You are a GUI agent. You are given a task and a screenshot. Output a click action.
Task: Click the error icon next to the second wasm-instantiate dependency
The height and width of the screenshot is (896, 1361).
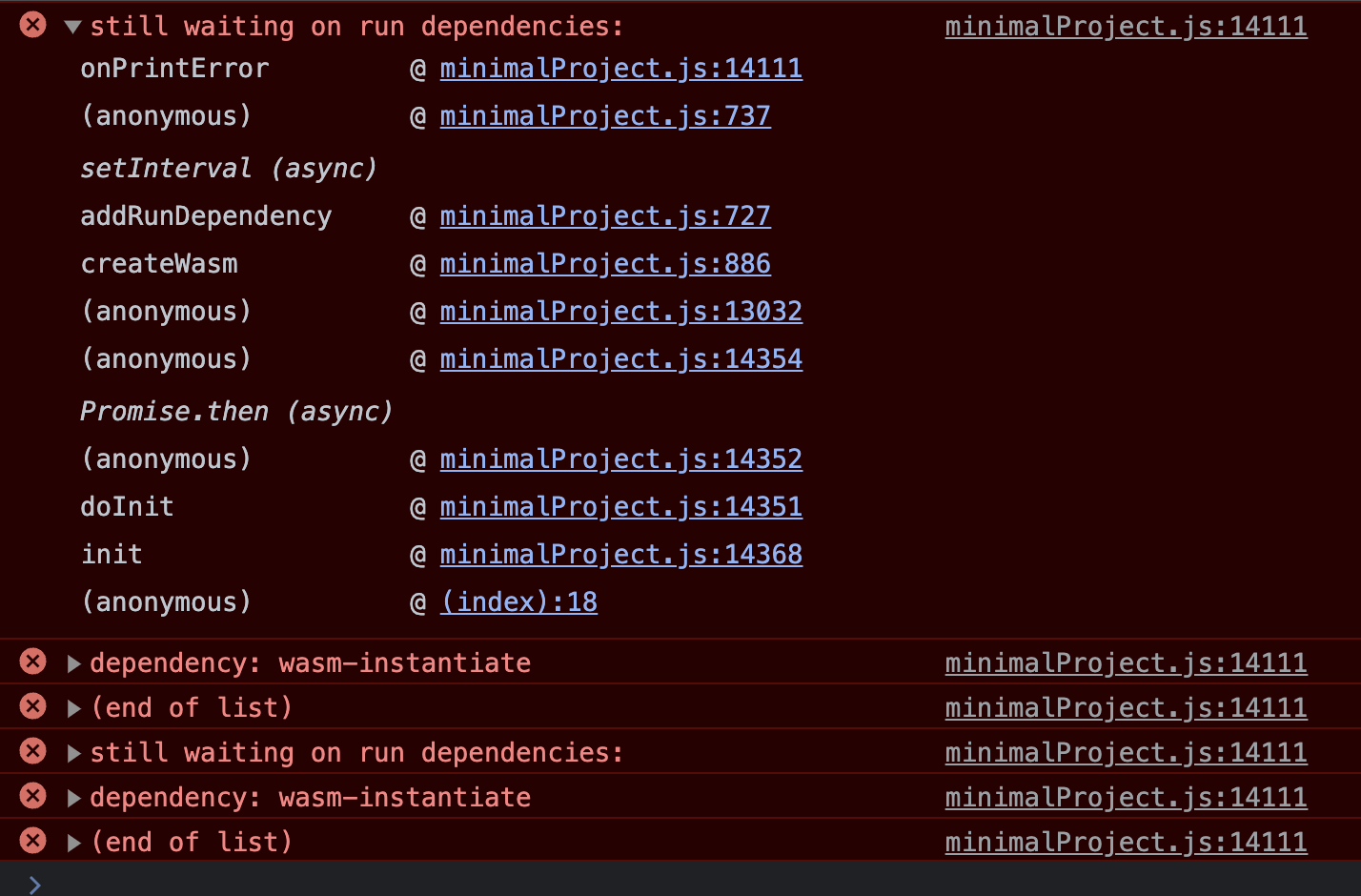click(x=32, y=796)
